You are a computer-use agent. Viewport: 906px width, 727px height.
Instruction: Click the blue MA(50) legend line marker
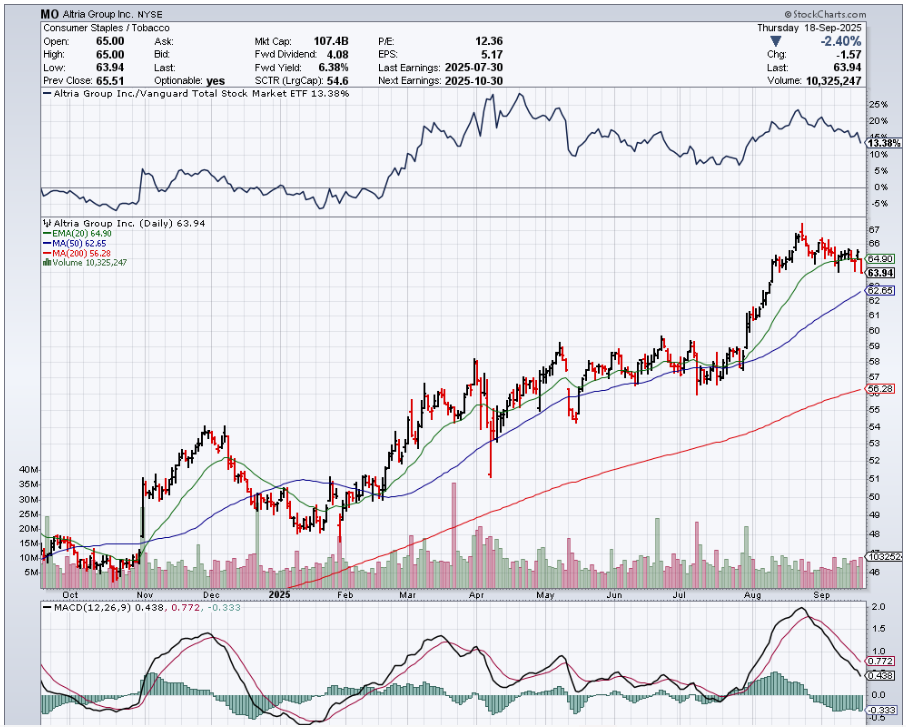click(47, 243)
